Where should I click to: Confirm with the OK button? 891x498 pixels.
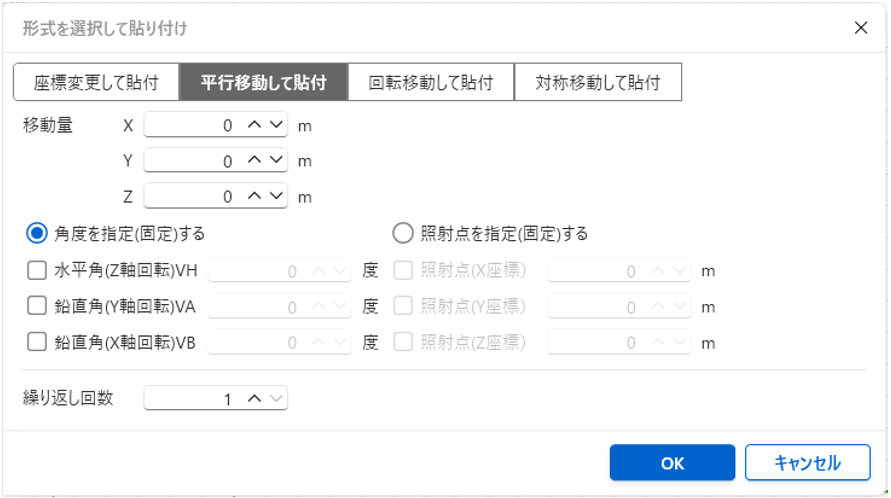pos(672,463)
